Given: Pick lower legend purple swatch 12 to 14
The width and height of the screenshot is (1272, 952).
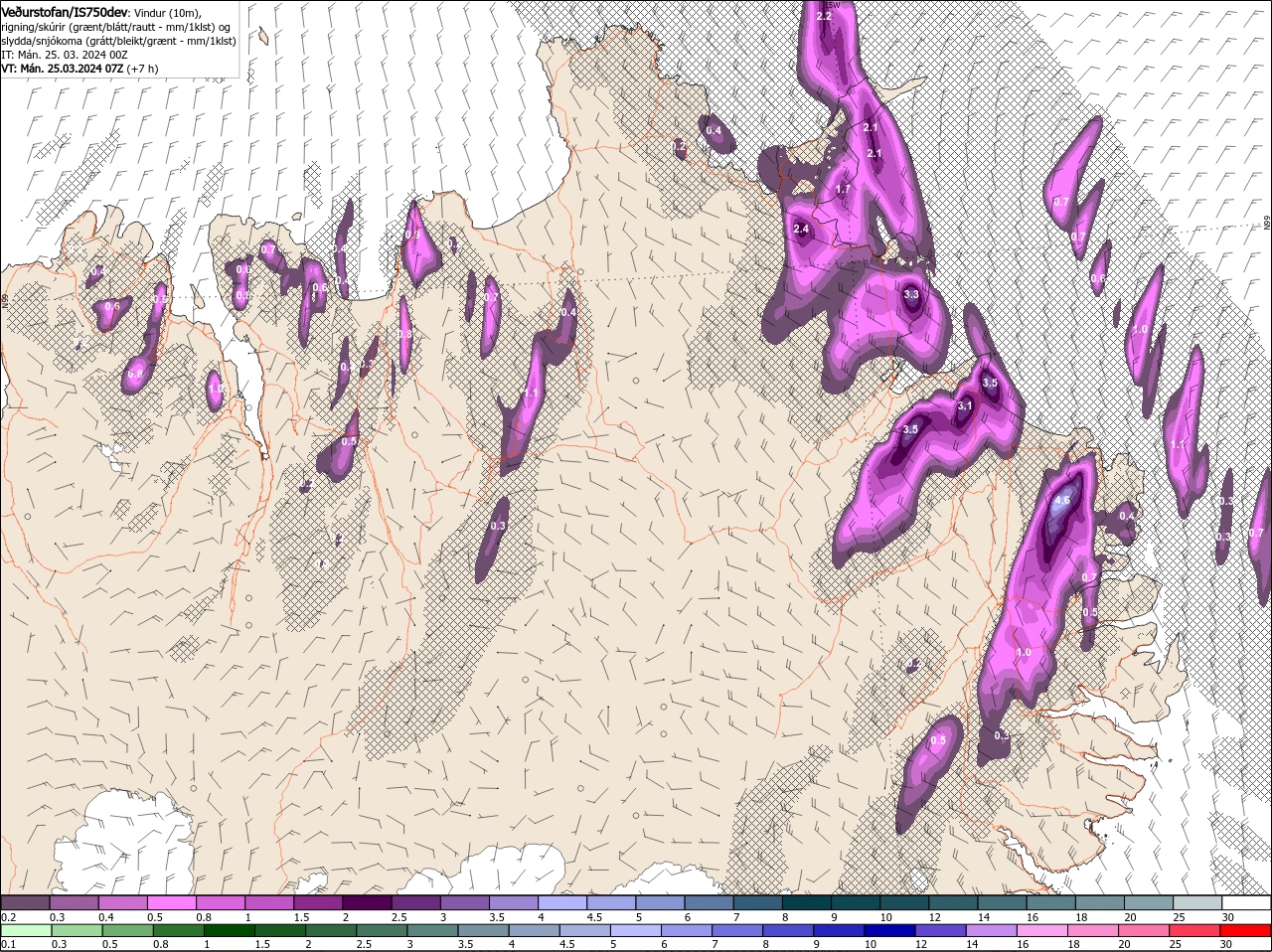Looking at the screenshot, I should point(940,930).
